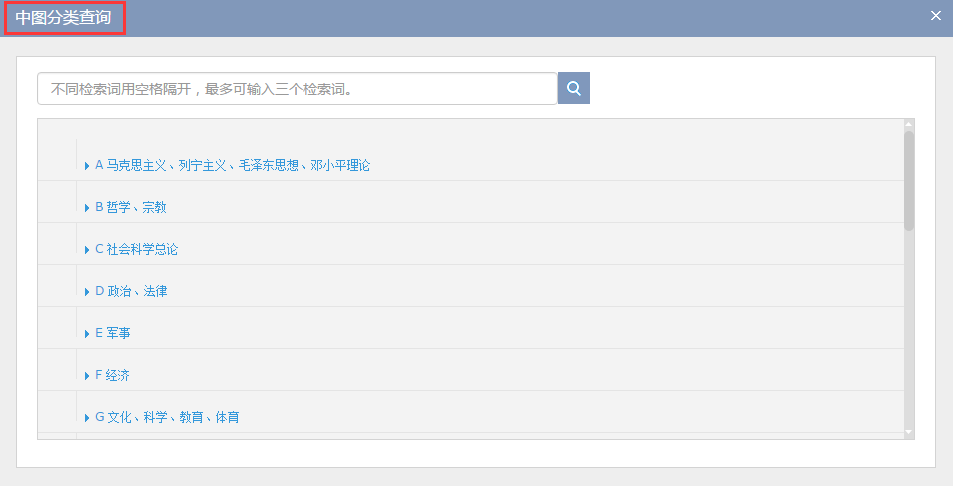Select the B 哲学、宗教 label
The image size is (953, 486).
[130, 207]
